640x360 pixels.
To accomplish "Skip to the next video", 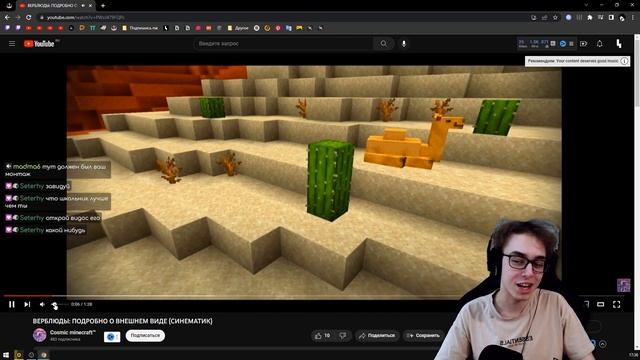I will click(27, 304).
